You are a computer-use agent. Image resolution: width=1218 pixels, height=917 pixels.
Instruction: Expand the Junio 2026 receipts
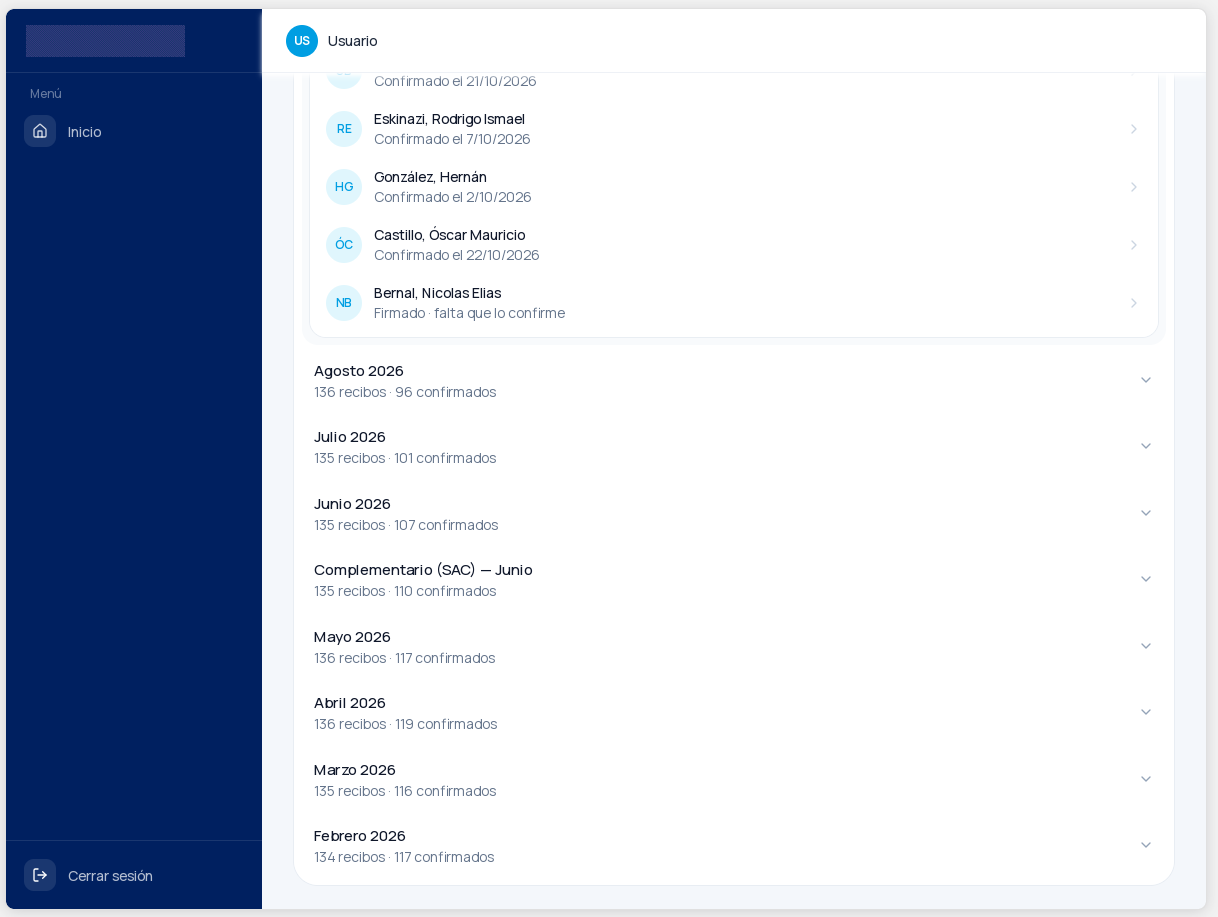734,514
